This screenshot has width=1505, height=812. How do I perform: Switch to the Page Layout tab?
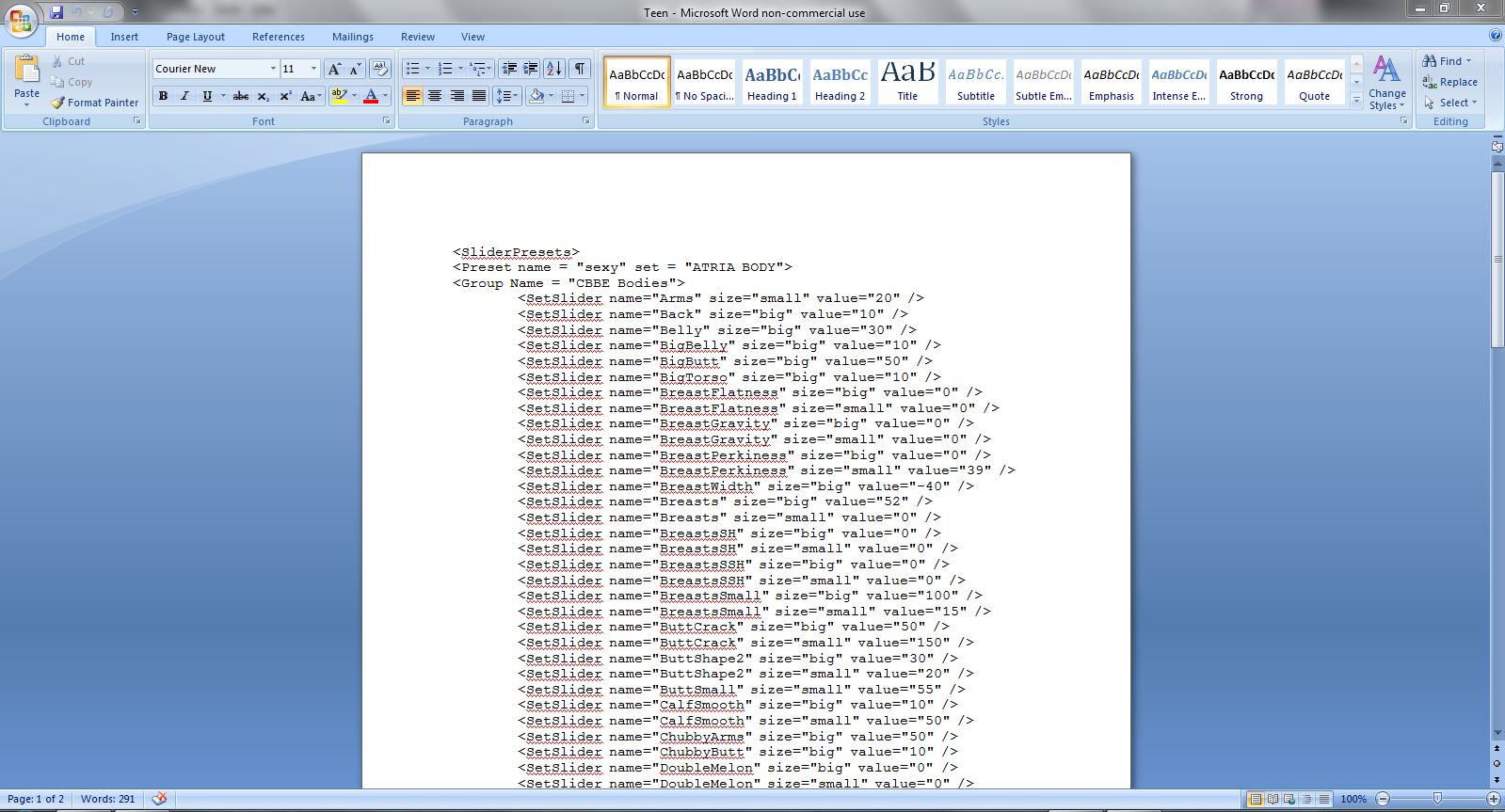(196, 37)
